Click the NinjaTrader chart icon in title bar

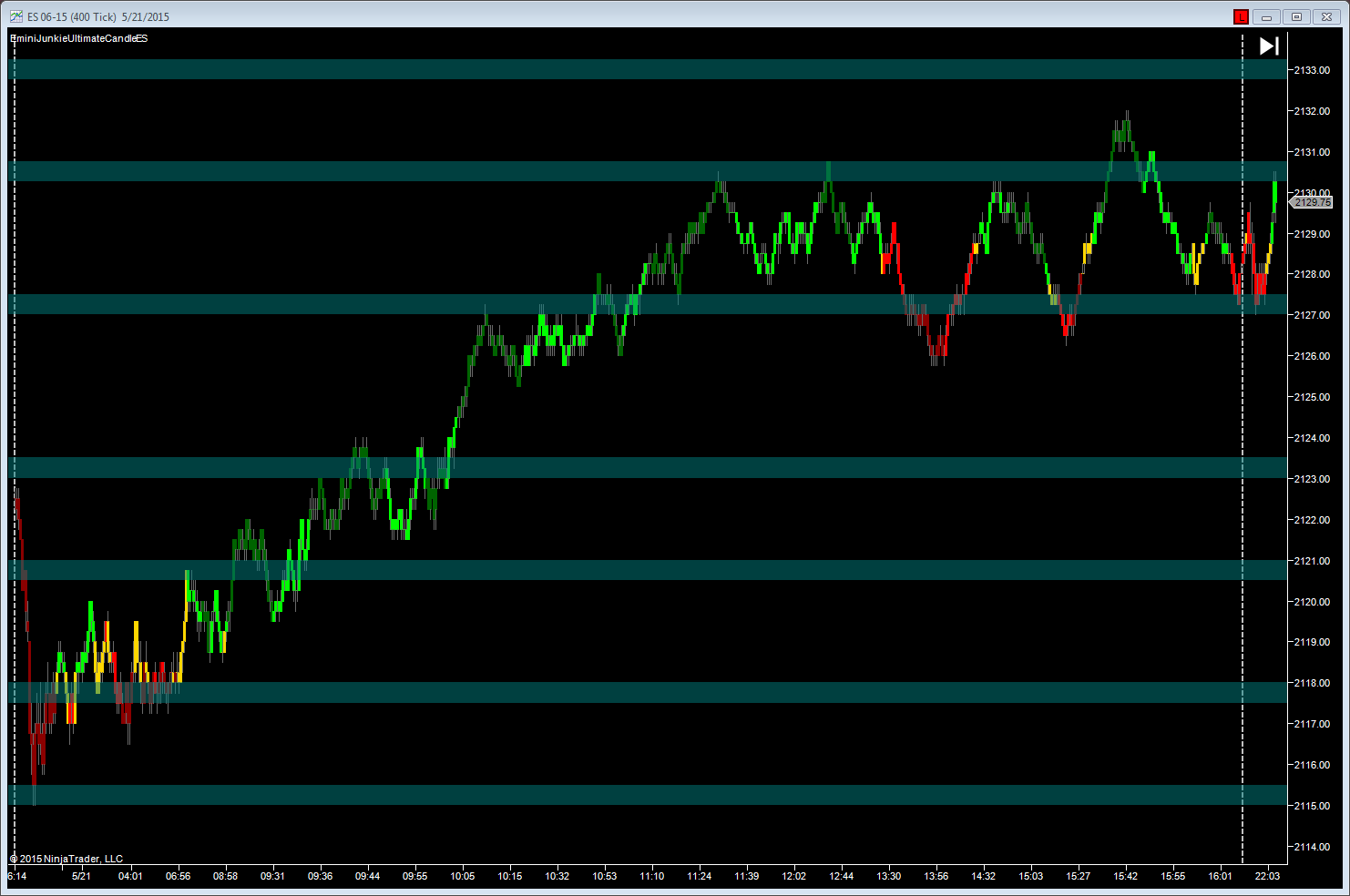pyautogui.click(x=15, y=16)
